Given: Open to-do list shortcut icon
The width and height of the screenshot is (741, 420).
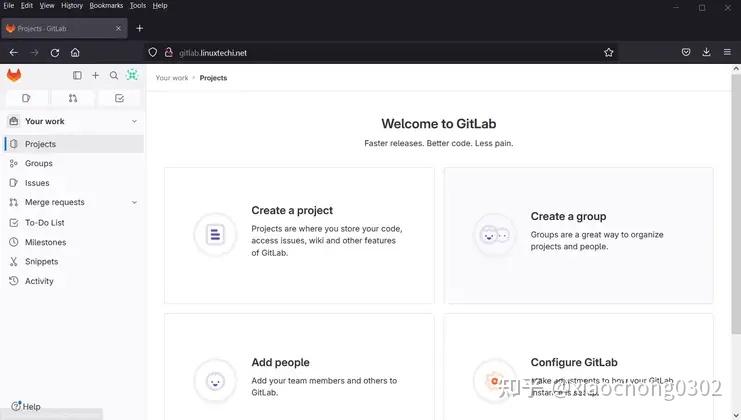Looking at the screenshot, I should pos(120,98).
